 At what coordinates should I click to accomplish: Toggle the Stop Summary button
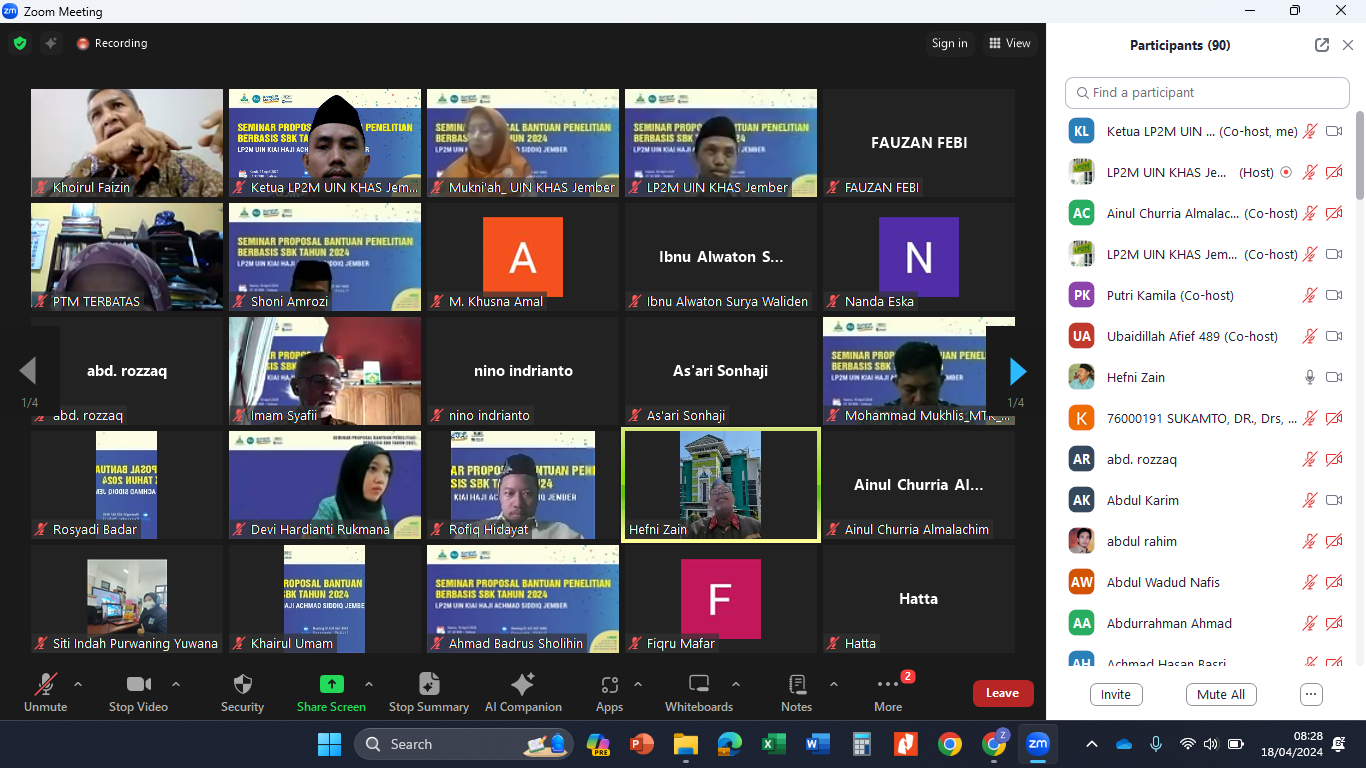[x=428, y=692]
